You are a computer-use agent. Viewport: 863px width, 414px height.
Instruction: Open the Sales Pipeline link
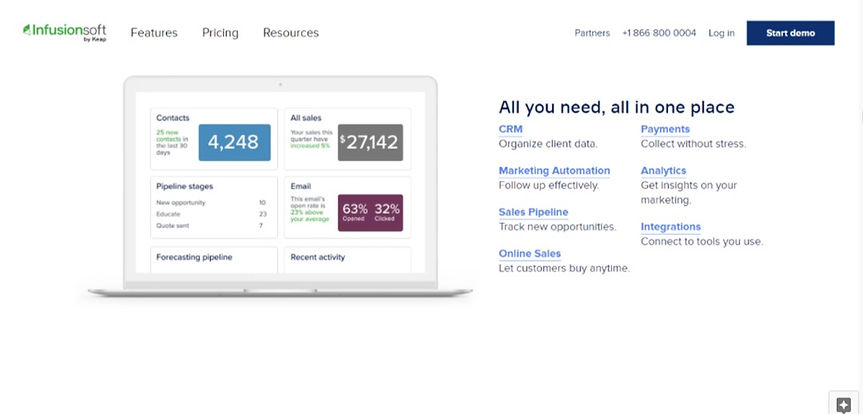[x=533, y=212]
